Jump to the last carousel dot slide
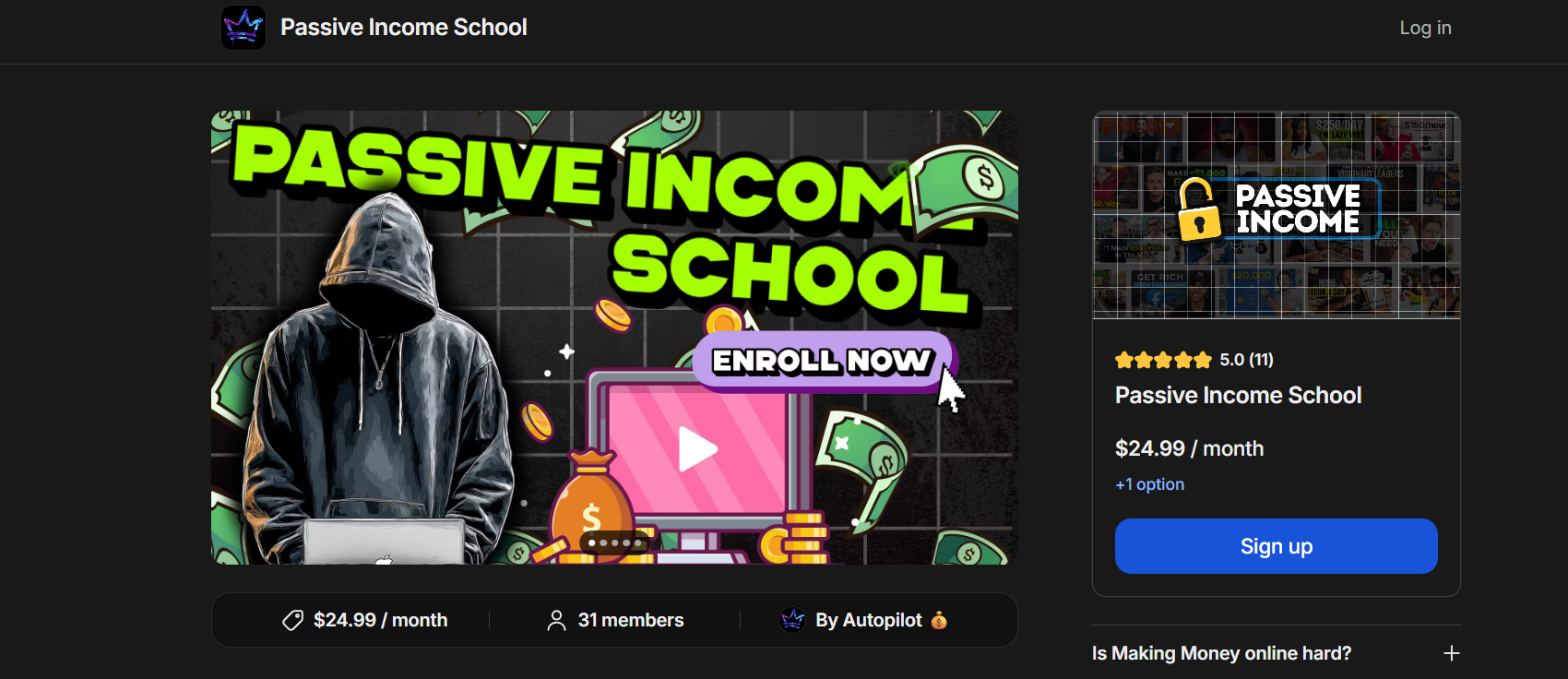 tap(638, 542)
